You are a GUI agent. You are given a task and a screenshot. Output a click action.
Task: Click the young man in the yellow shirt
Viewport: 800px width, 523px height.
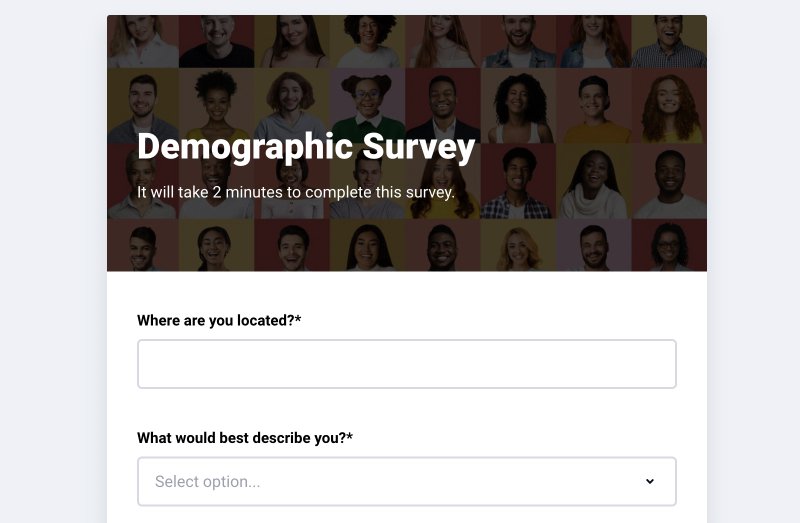[593, 105]
